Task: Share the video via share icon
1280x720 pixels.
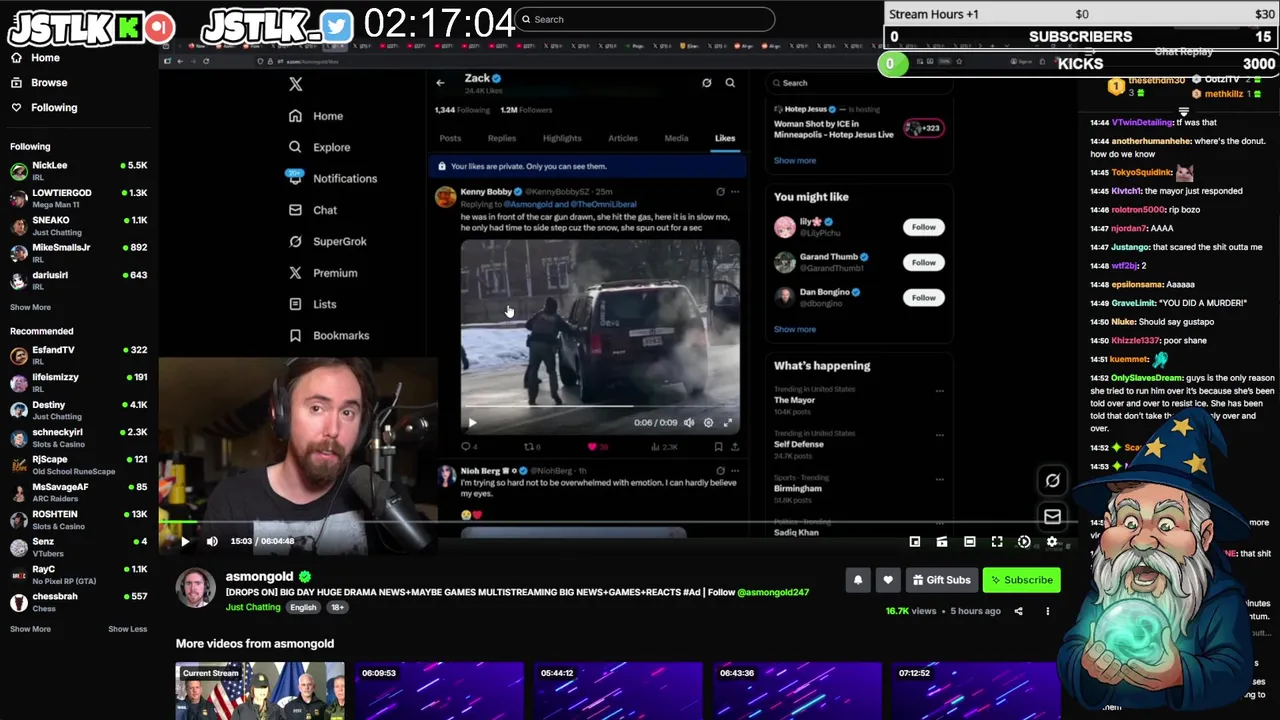Action: pyautogui.click(x=1019, y=611)
